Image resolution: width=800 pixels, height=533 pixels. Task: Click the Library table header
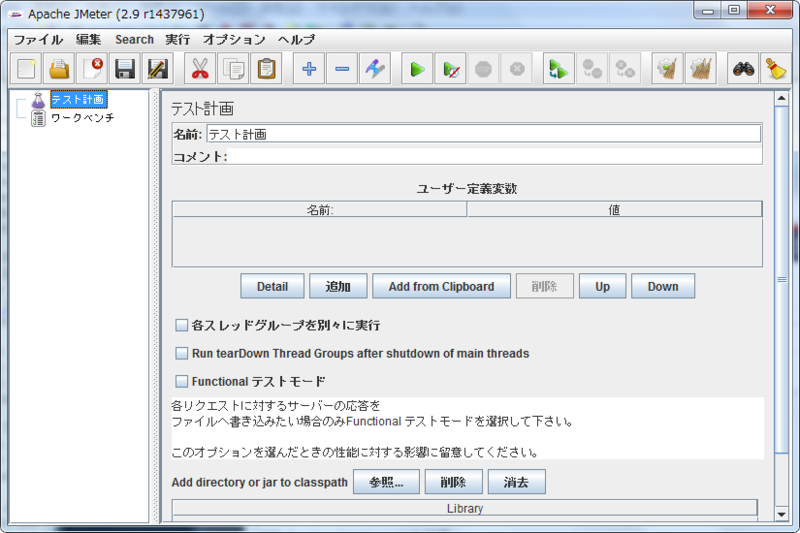click(465, 509)
